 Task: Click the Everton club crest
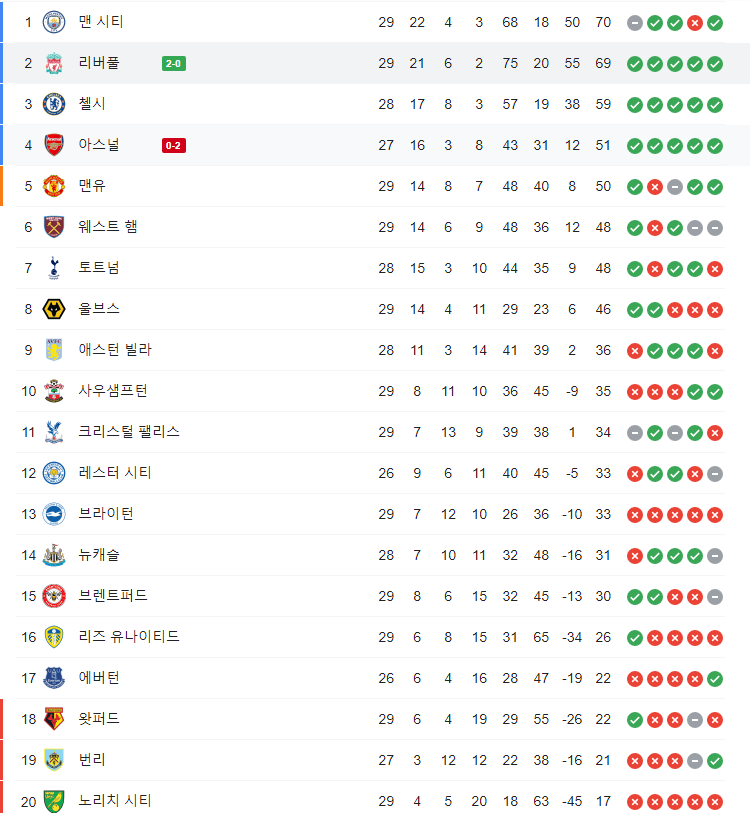54,678
